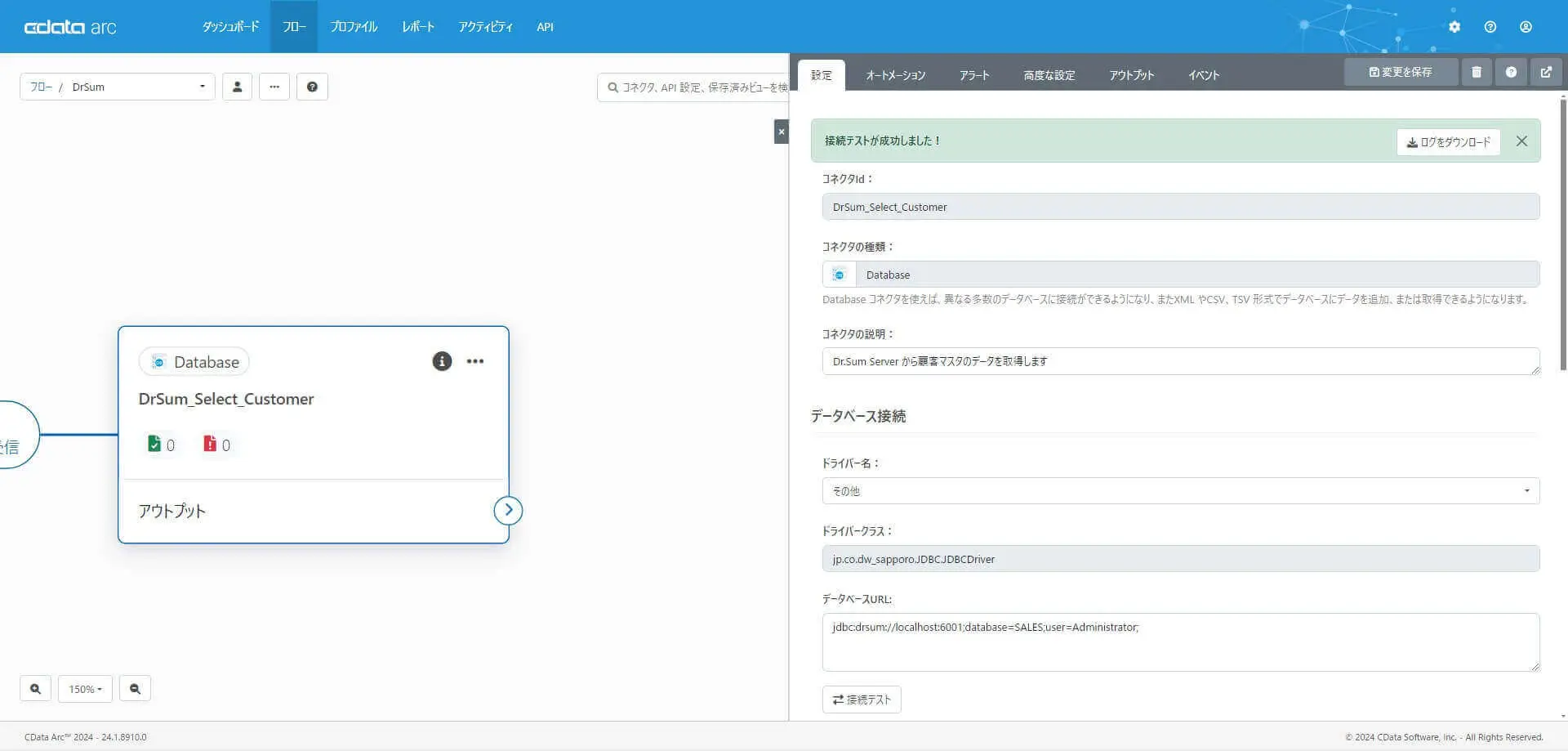Open the アクティビティ menu
This screenshot has width=1568, height=751.
[x=486, y=27]
